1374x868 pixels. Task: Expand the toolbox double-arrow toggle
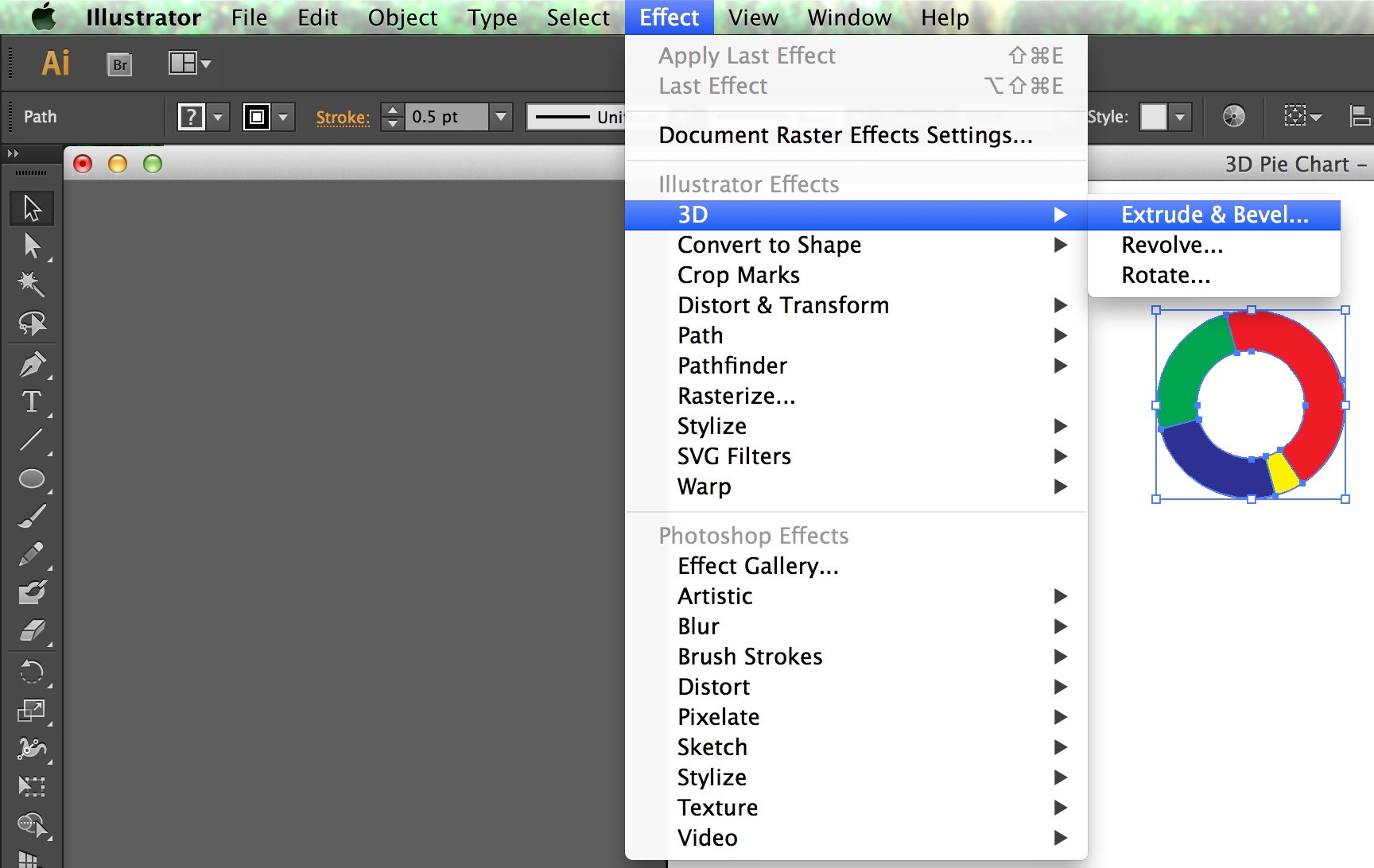click(x=13, y=153)
